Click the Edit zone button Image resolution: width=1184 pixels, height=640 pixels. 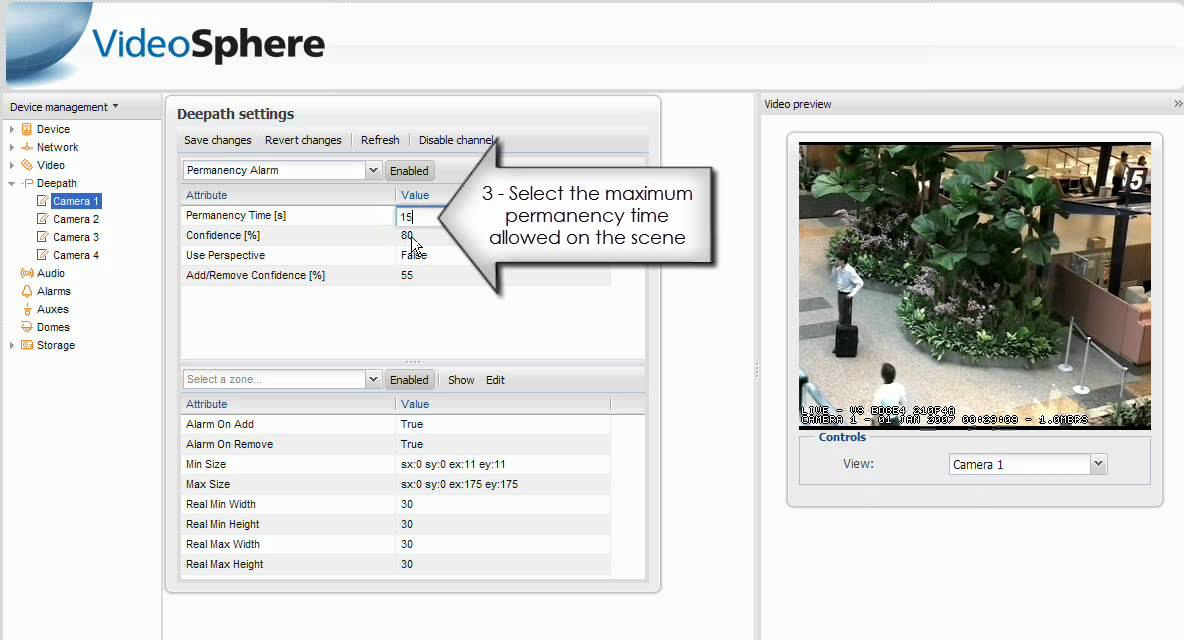(495, 380)
